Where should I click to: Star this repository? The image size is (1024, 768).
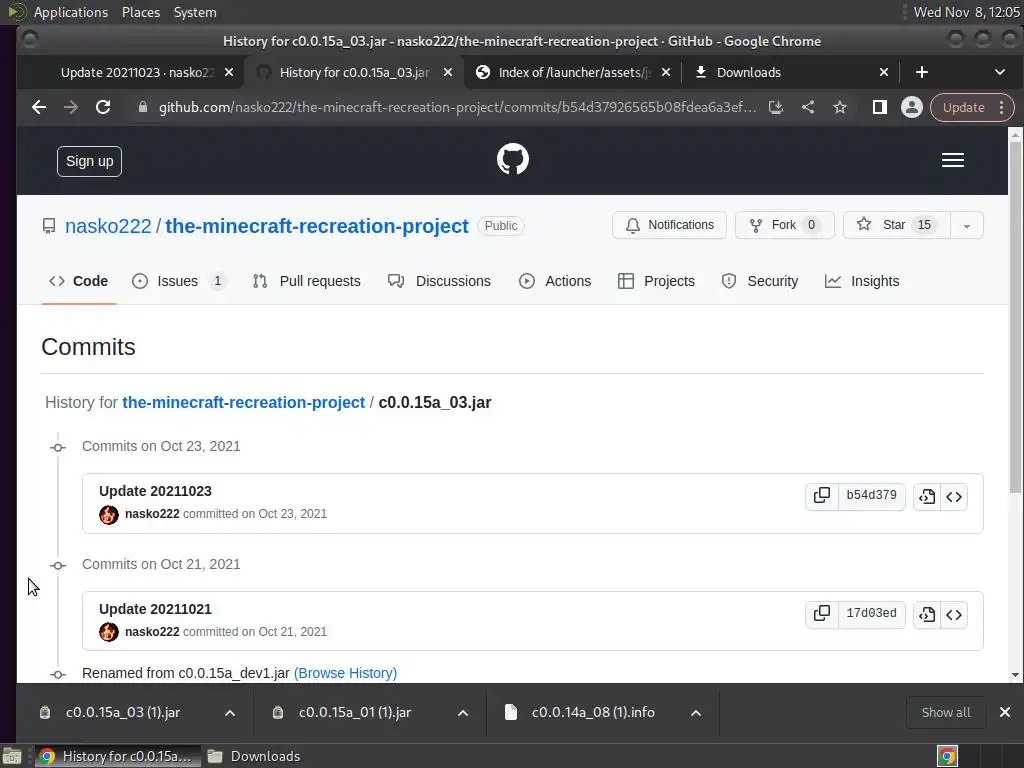[x=897, y=225]
